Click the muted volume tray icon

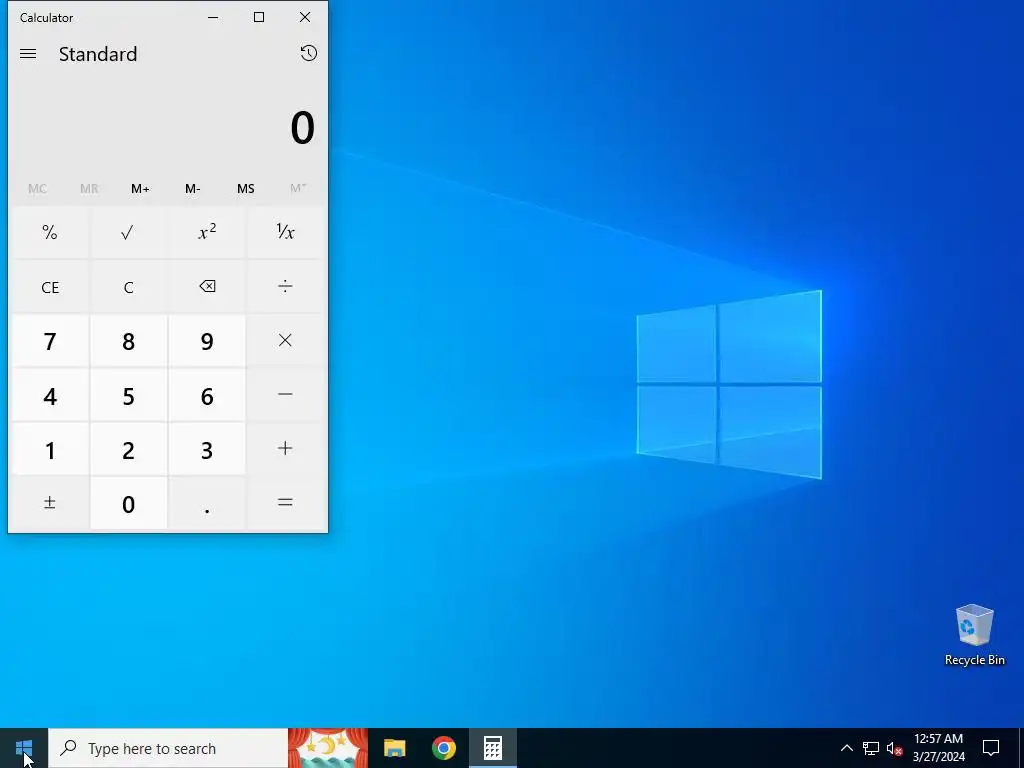click(894, 748)
